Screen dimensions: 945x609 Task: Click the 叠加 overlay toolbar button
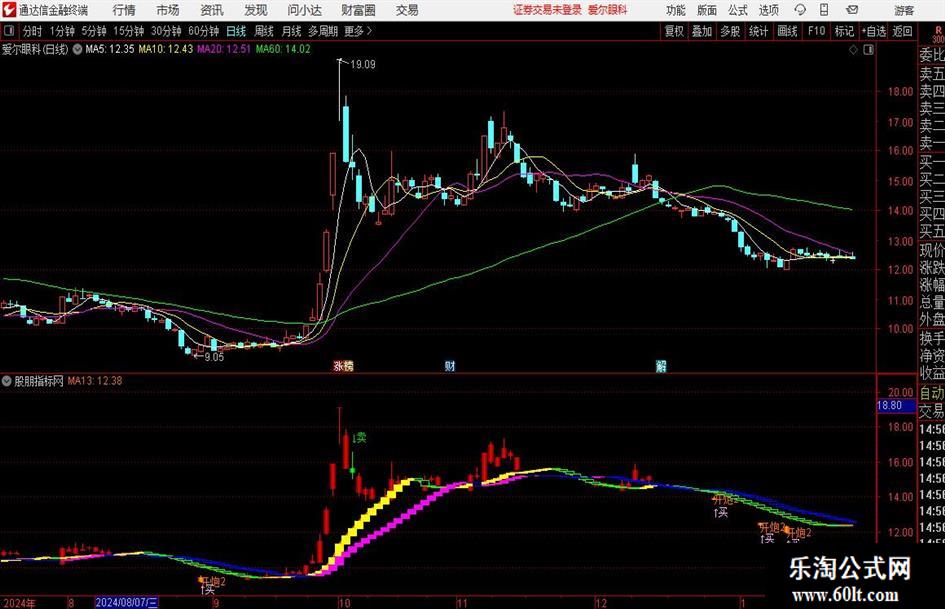[702, 31]
